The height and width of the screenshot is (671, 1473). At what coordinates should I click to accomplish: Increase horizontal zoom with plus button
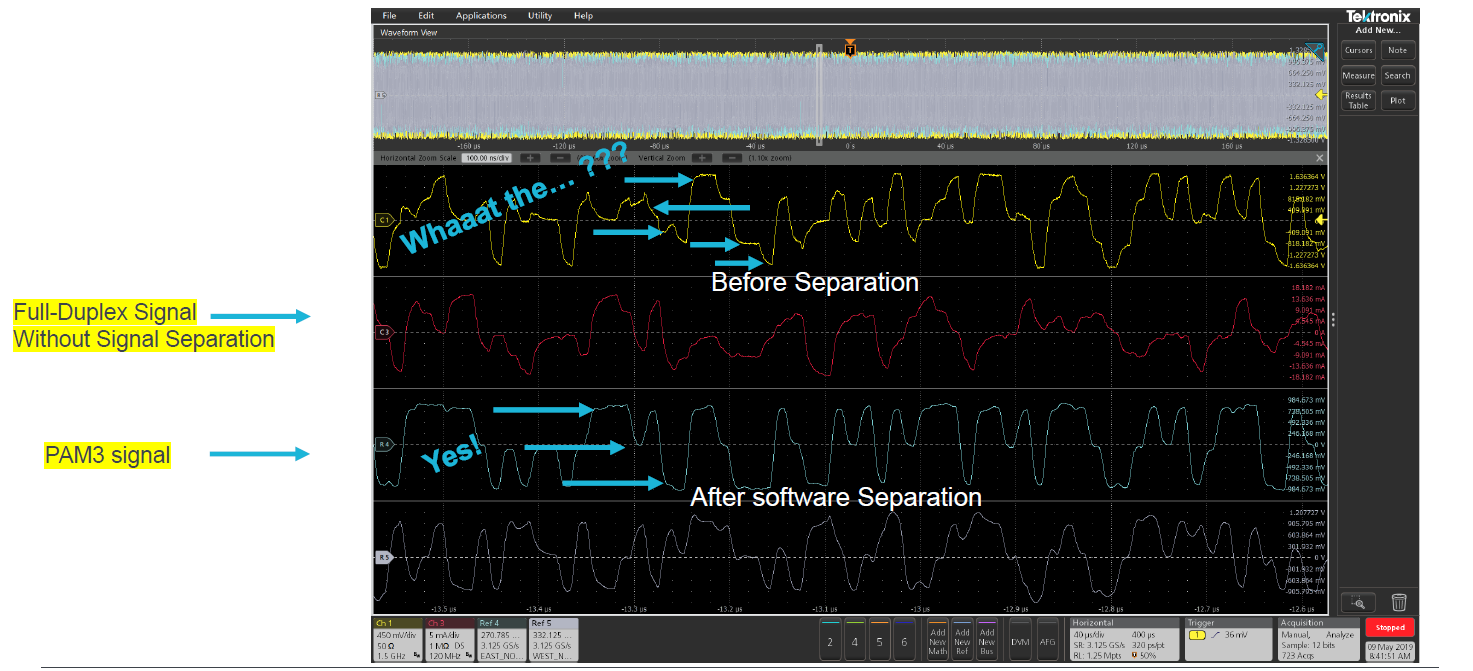(530, 158)
